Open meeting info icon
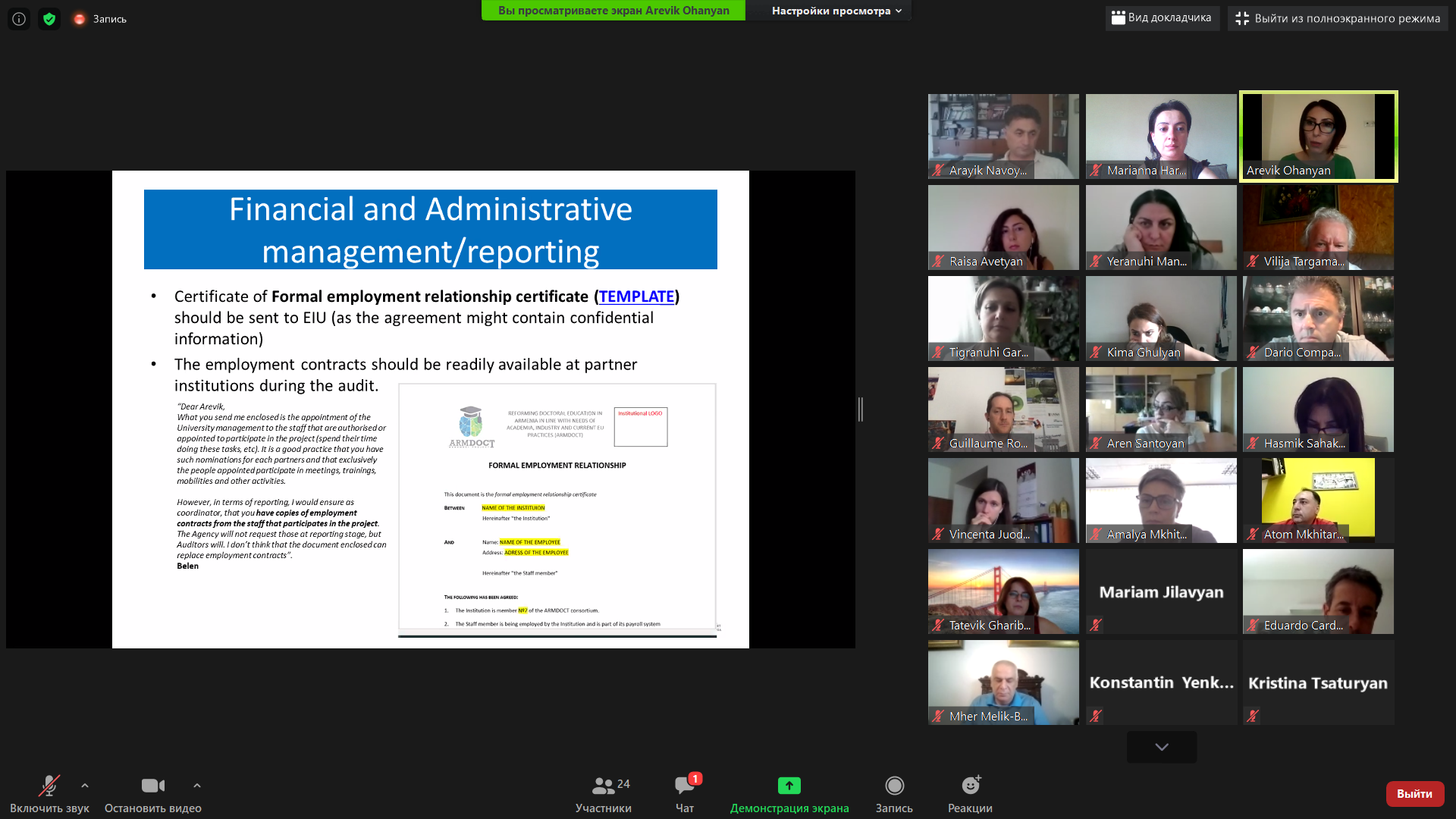 pos(19,19)
